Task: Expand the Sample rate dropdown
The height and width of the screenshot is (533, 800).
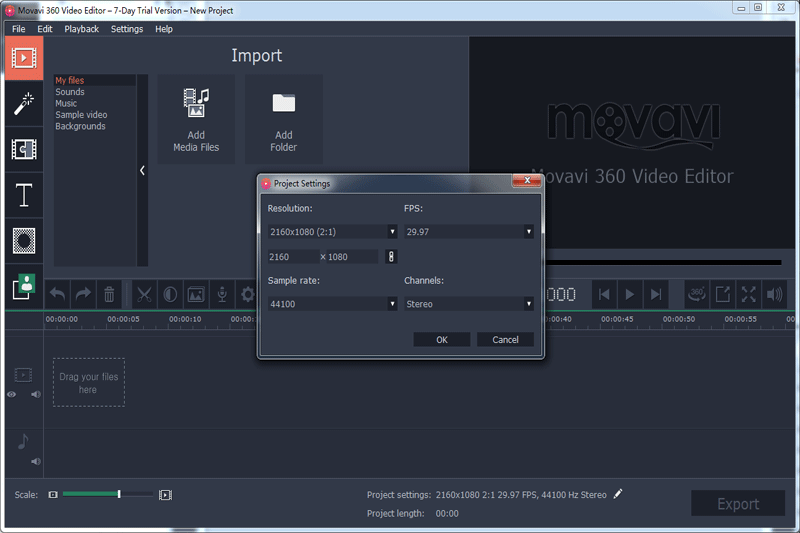Action: [x=392, y=304]
